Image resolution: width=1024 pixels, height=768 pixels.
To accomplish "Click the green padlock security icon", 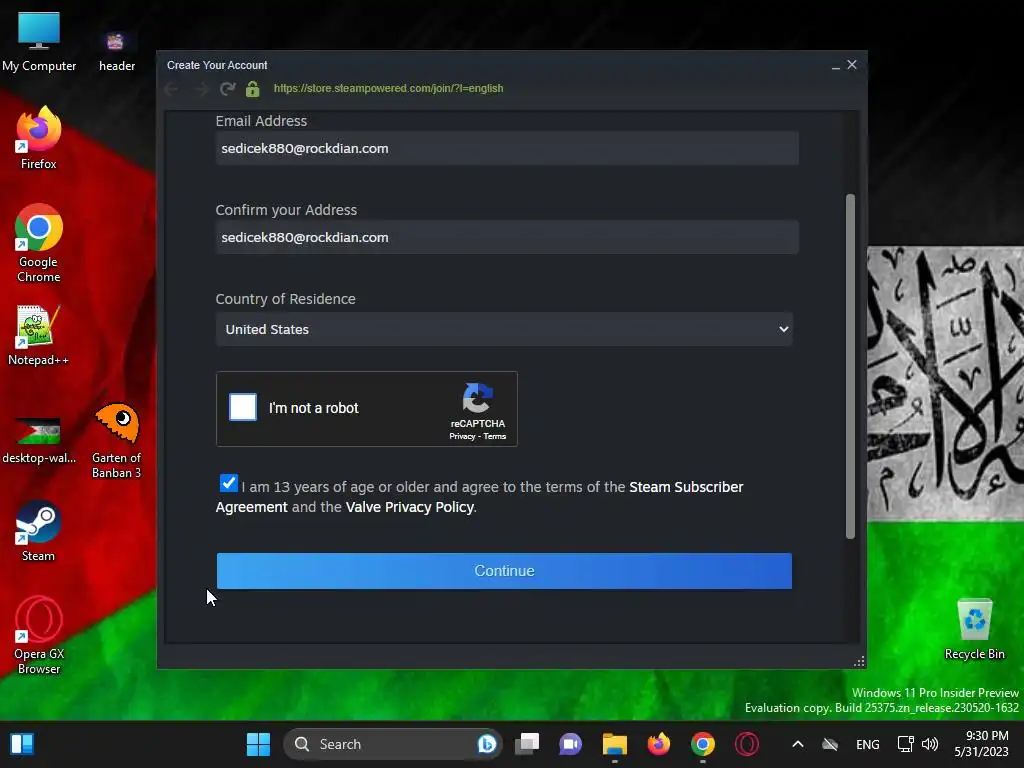I will coord(253,89).
